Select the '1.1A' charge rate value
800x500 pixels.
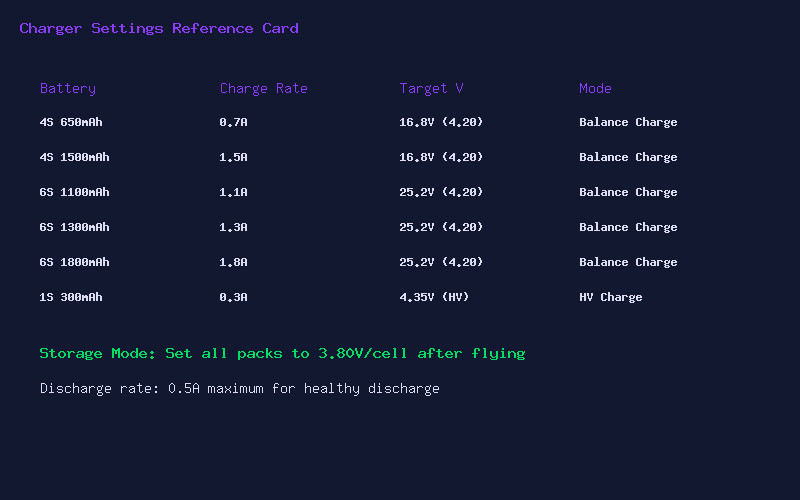coord(234,192)
